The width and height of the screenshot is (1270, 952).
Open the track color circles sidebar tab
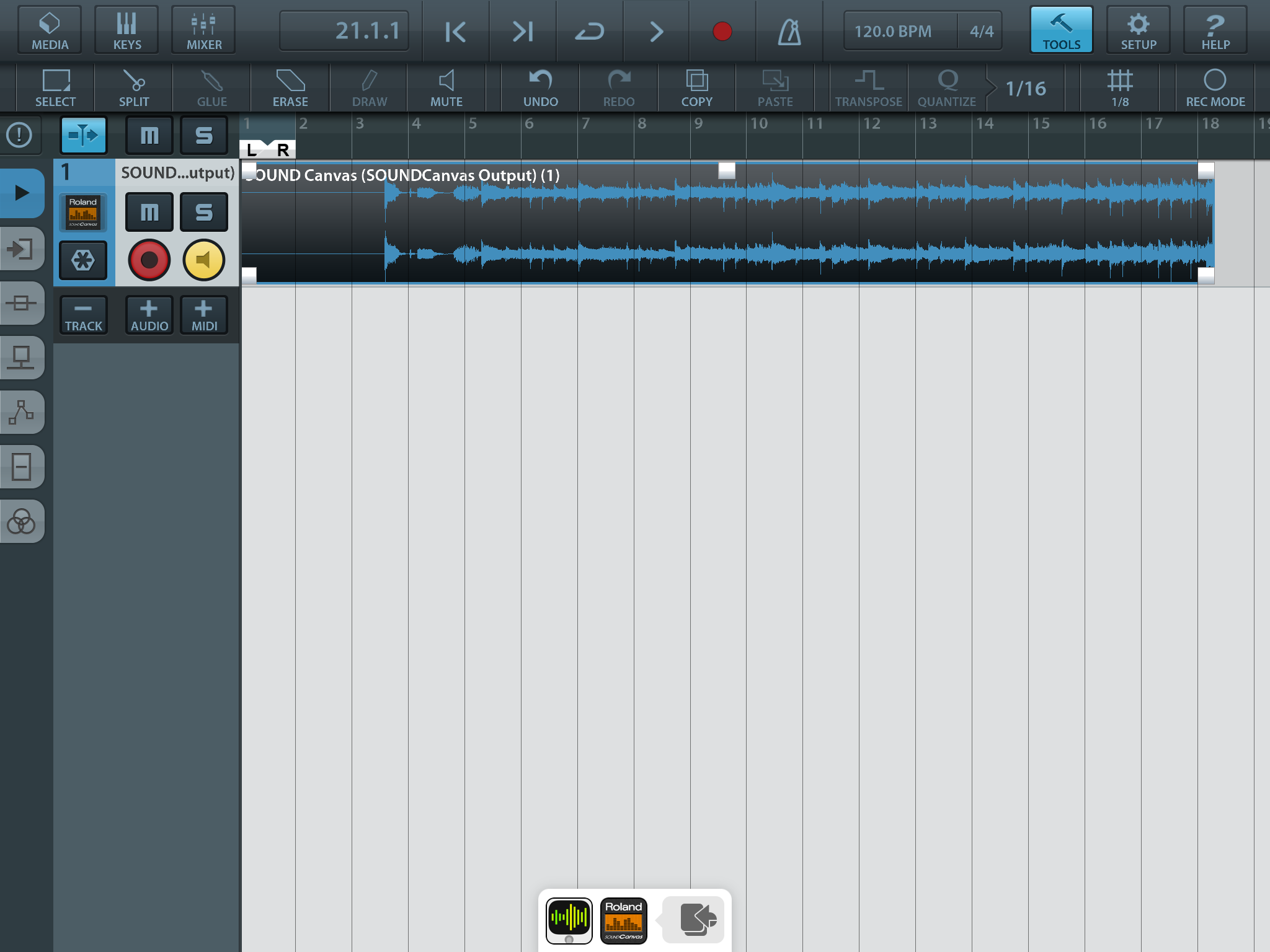click(22, 521)
